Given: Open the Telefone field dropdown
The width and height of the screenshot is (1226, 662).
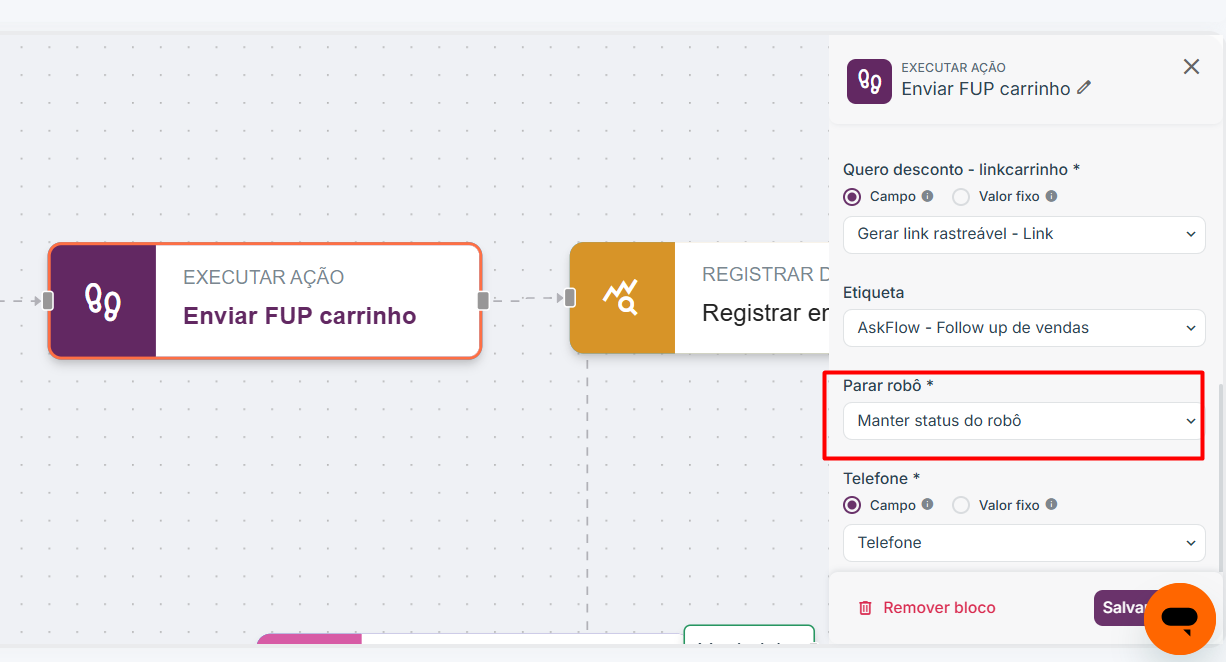Looking at the screenshot, I should [1024, 543].
